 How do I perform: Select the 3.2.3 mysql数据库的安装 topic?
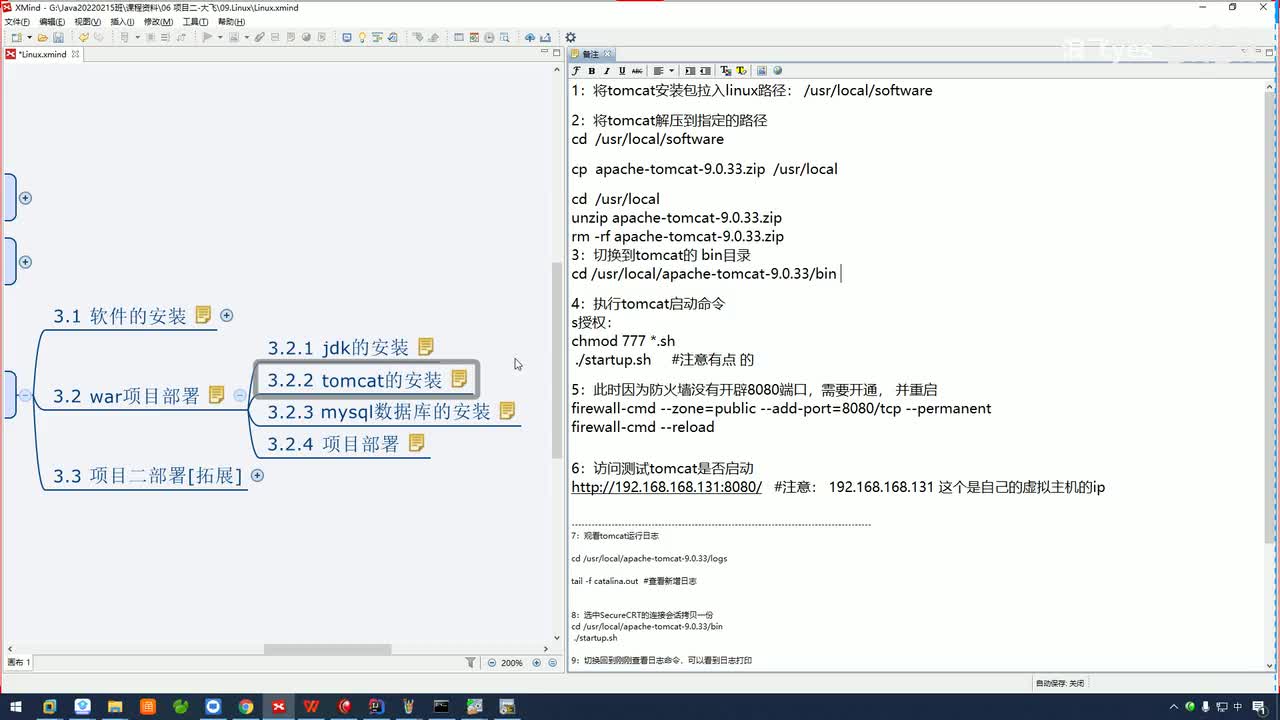coord(379,412)
